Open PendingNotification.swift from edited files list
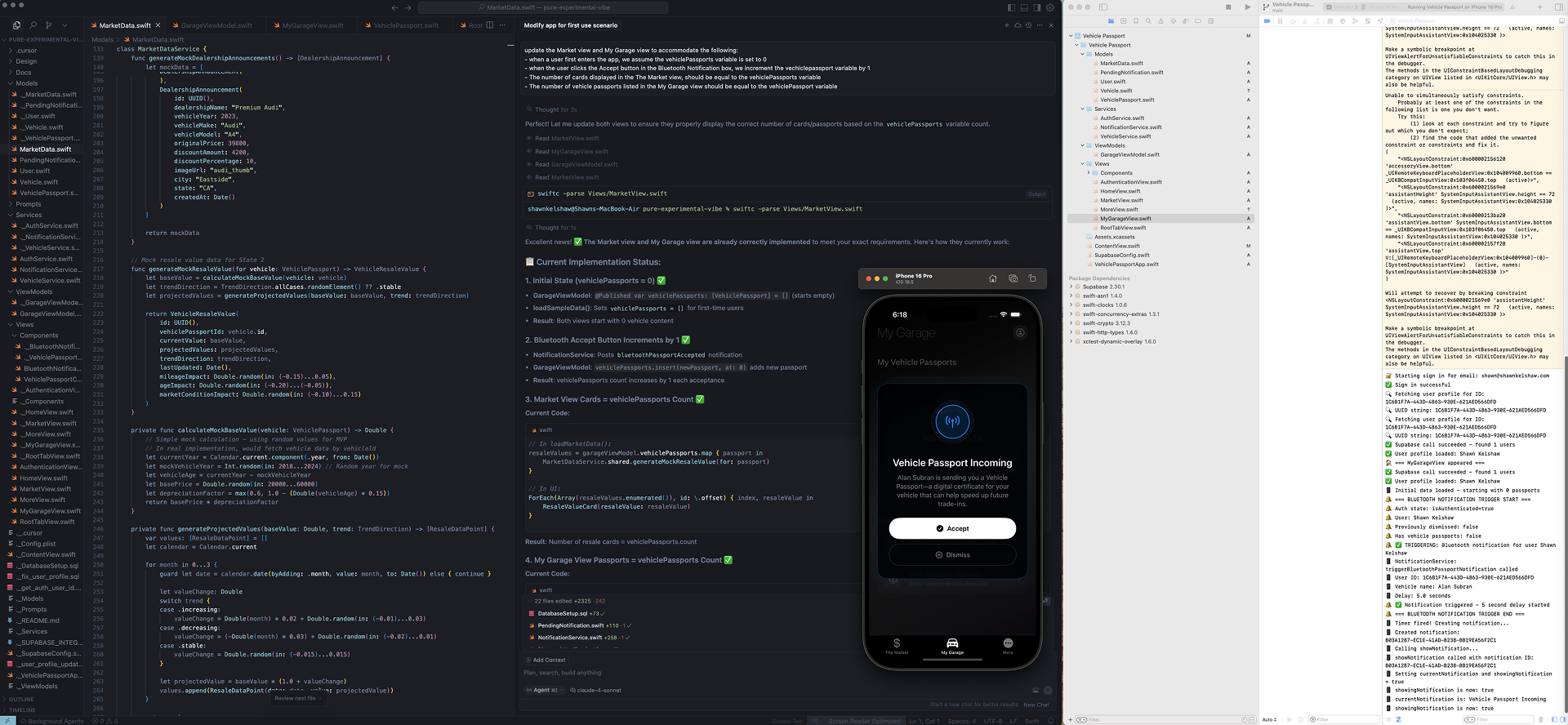The height and width of the screenshot is (725, 1568). point(569,625)
